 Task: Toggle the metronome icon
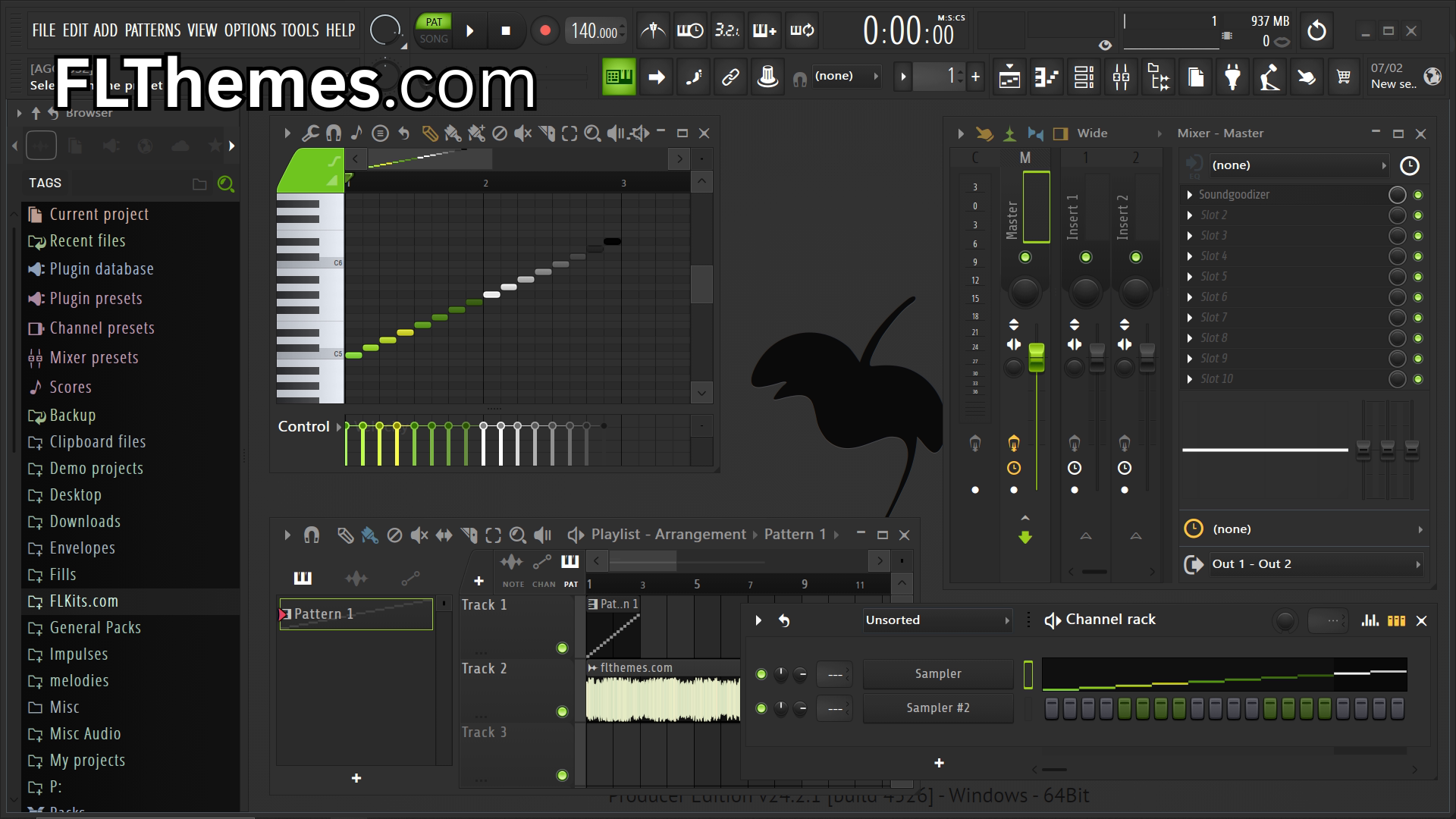(x=652, y=30)
